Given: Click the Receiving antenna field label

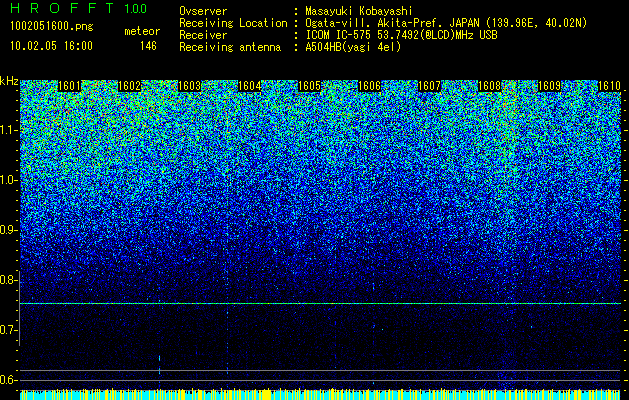Looking at the screenshot, I should 230,47.
